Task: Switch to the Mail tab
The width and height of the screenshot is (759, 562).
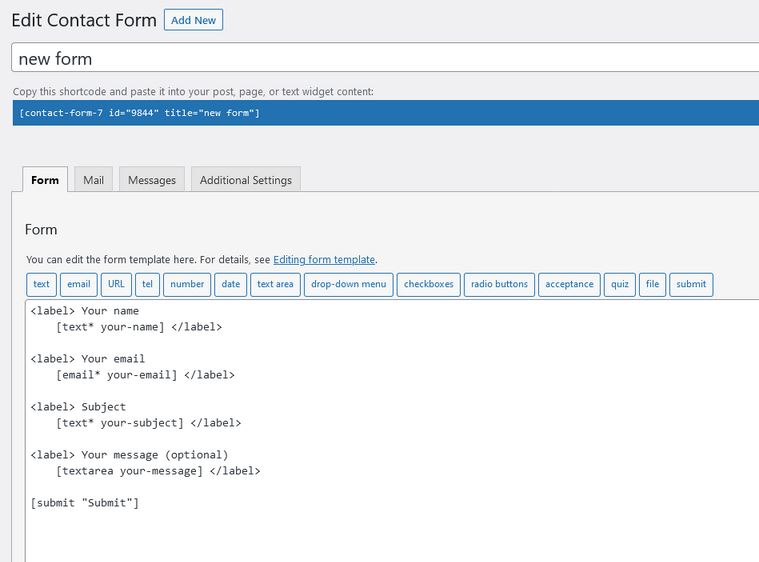Action: point(93,180)
